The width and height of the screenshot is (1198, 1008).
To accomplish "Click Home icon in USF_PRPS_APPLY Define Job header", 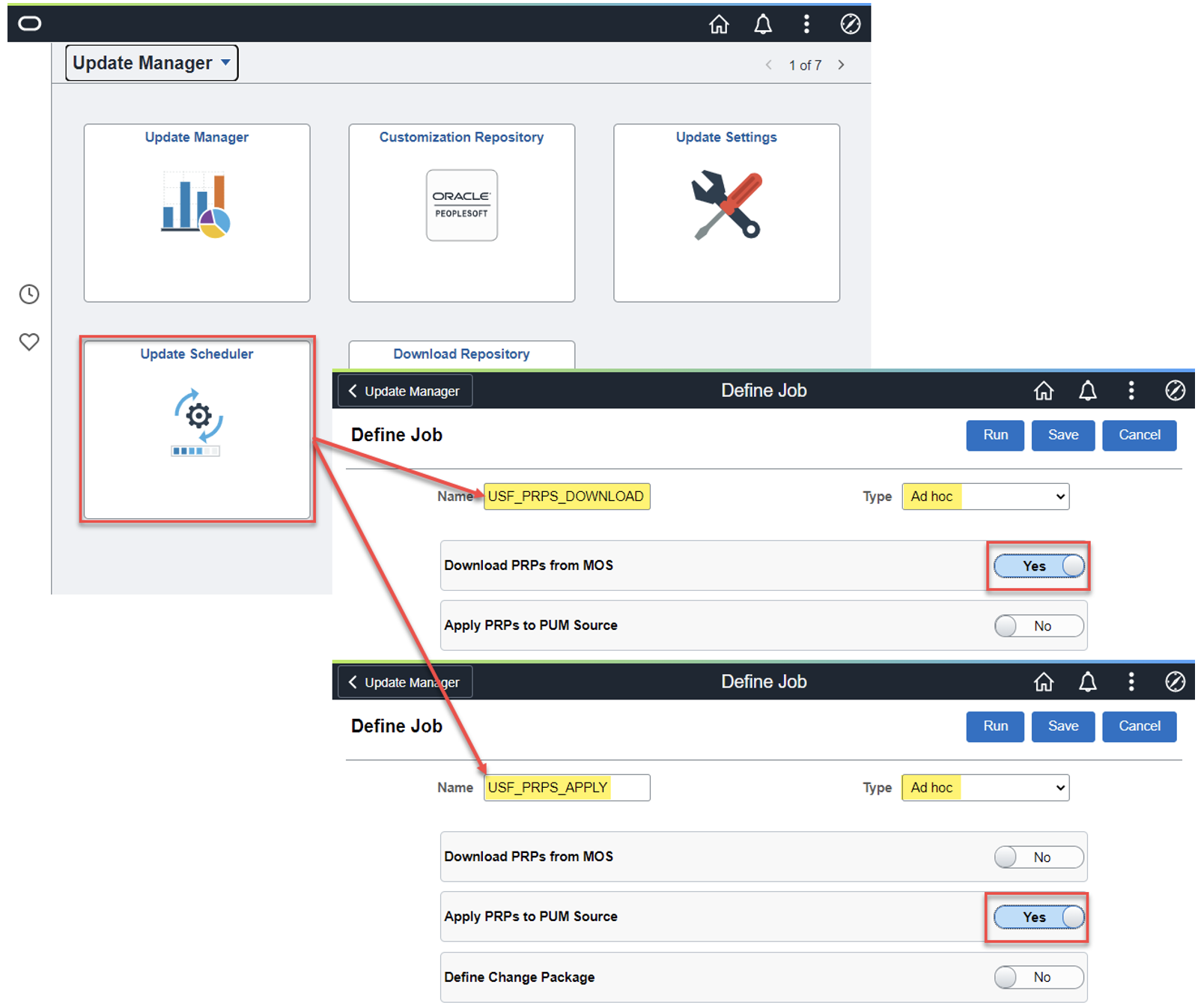I will click(x=1044, y=682).
